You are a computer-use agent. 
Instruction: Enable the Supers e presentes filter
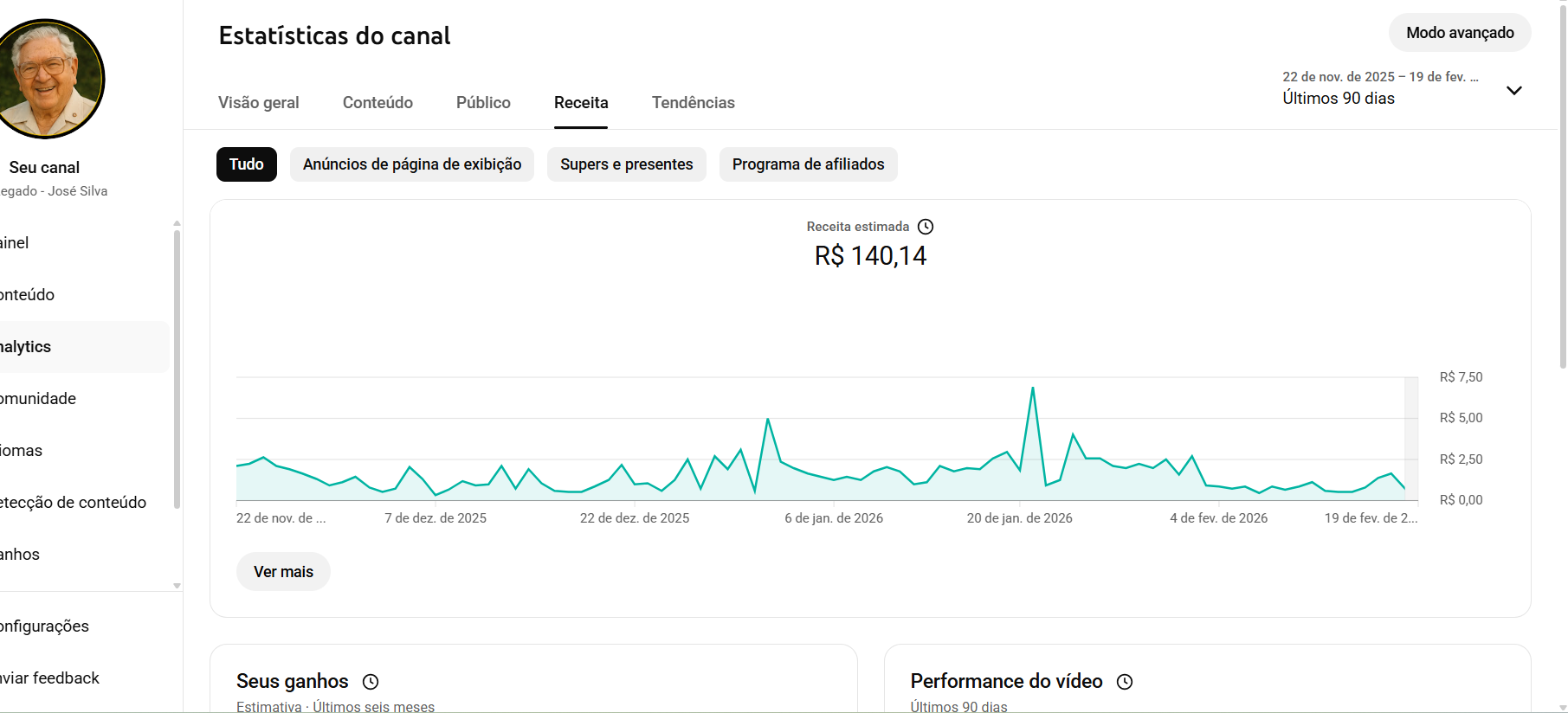tap(626, 164)
